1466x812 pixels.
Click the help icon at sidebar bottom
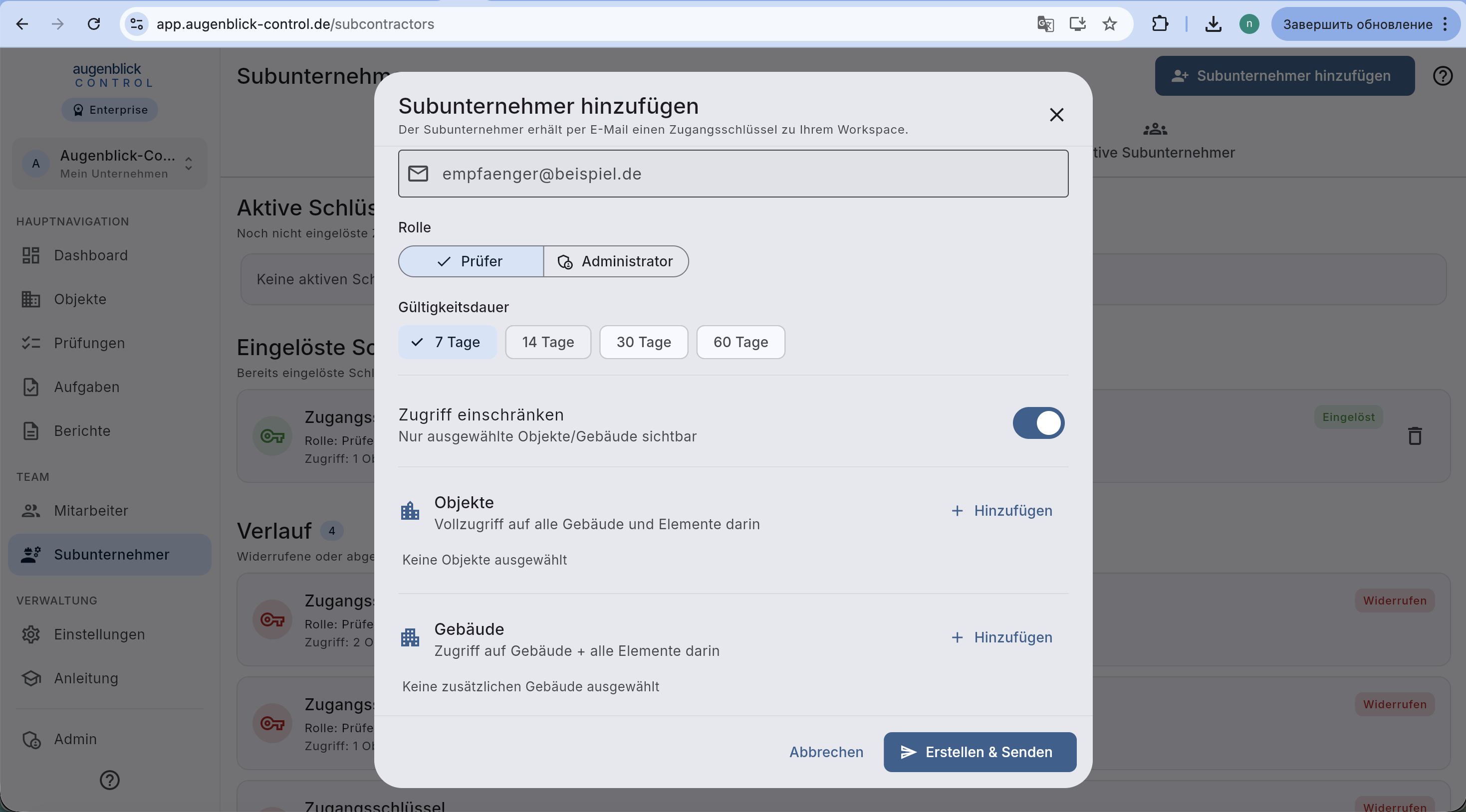pyautogui.click(x=109, y=780)
